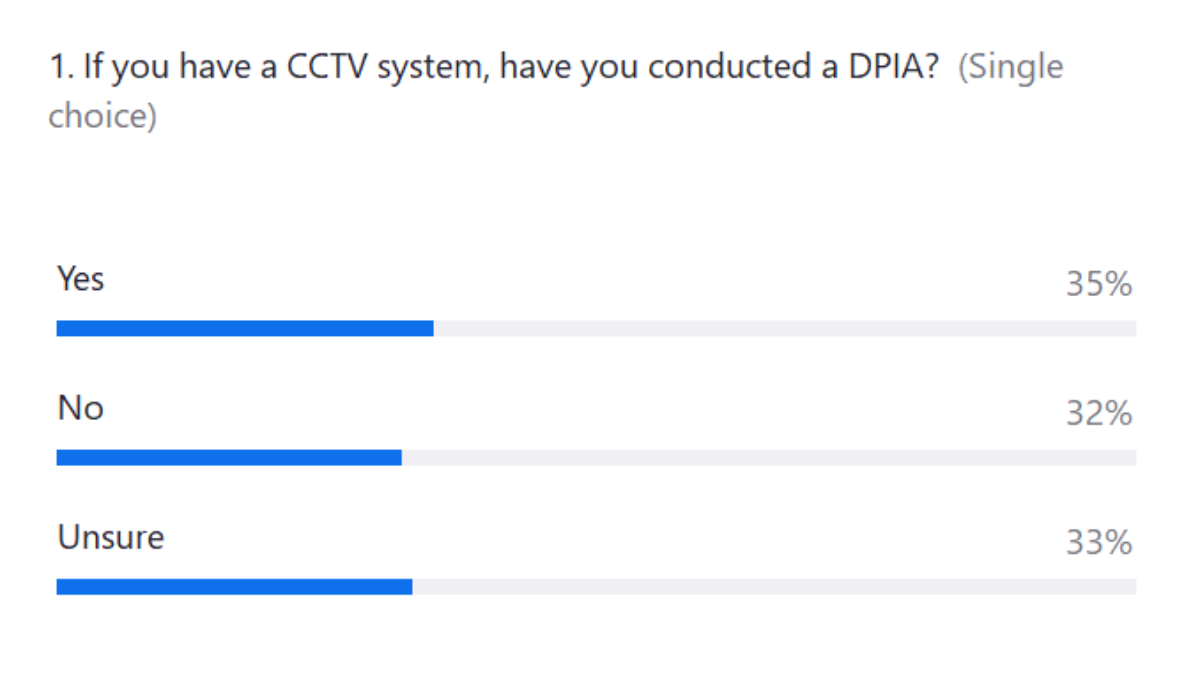Click the blue filled part of No bar
Screen dimensions: 1200x690
[228, 457]
